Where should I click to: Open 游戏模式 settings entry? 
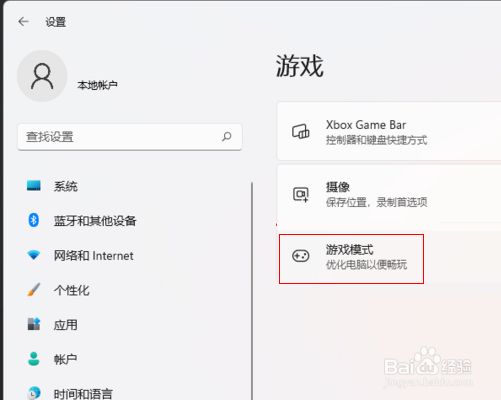click(x=351, y=259)
